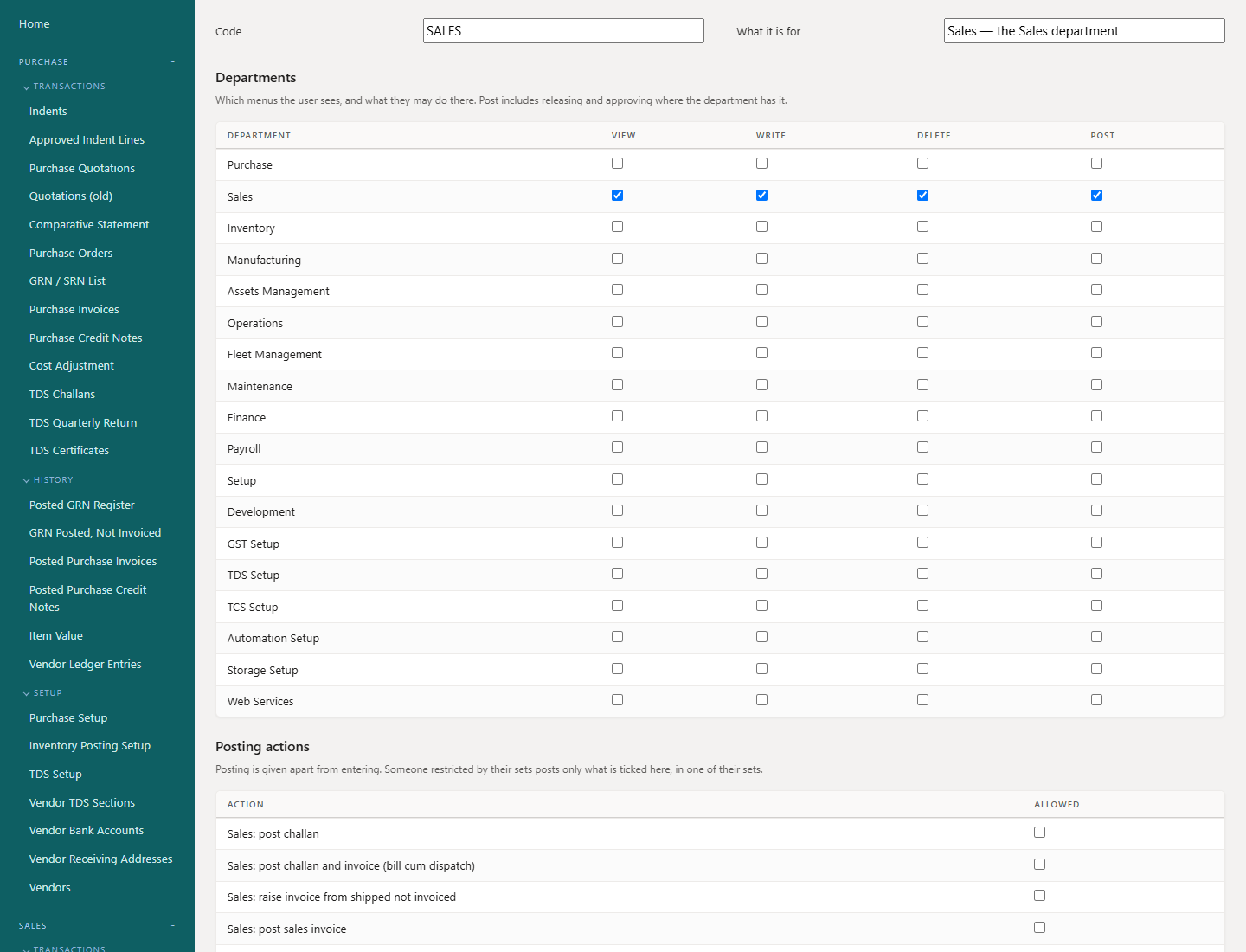This screenshot has width=1246, height=952.
Task: Allow 'Sales: post challan' action
Action: (1039, 833)
